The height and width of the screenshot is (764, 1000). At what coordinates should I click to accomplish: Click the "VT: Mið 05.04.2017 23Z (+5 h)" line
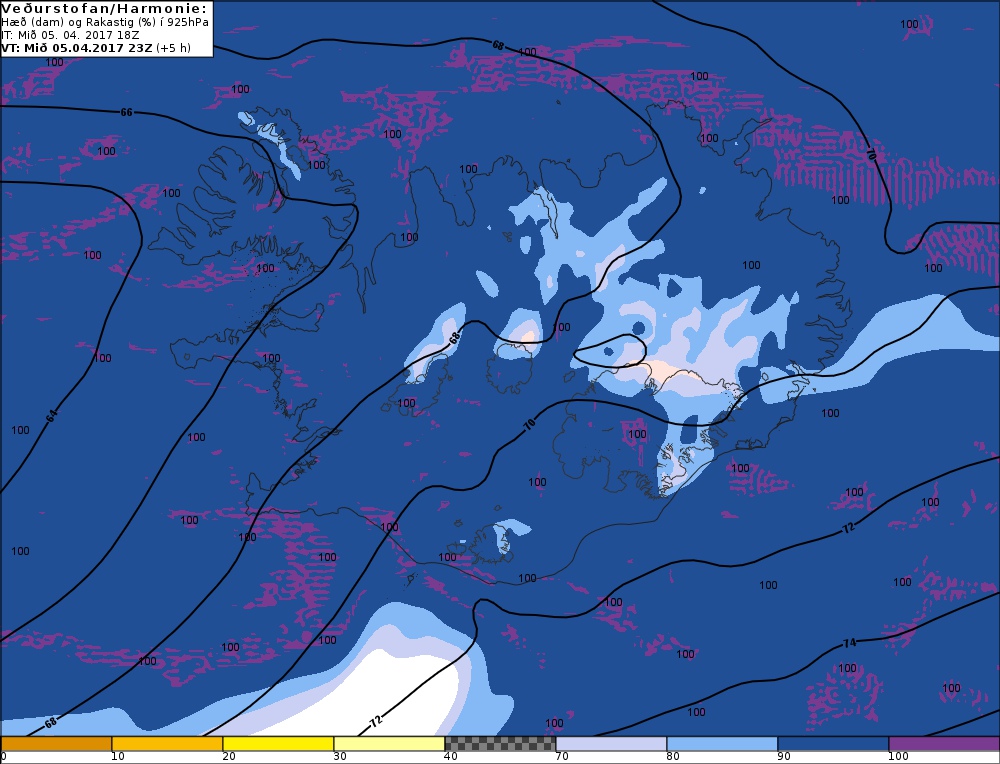(x=96, y=48)
